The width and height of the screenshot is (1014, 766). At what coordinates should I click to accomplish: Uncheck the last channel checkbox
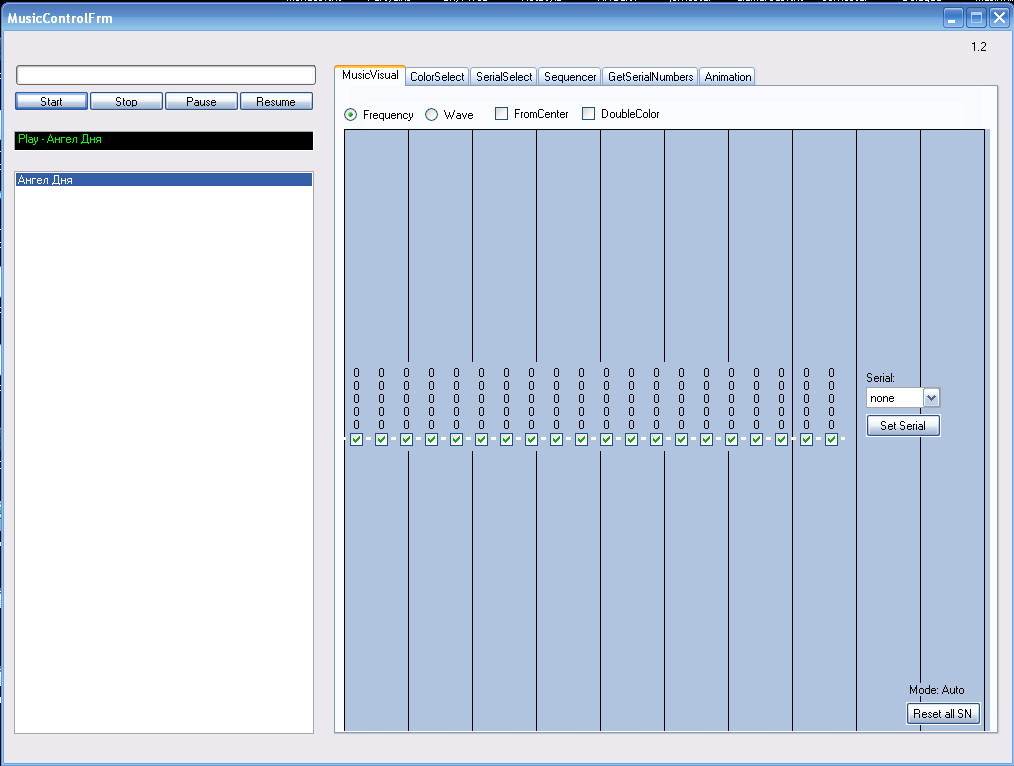point(831,439)
